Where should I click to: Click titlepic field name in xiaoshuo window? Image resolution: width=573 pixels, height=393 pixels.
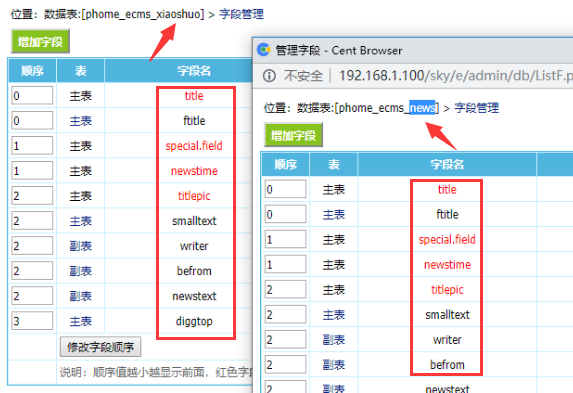click(x=194, y=196)
